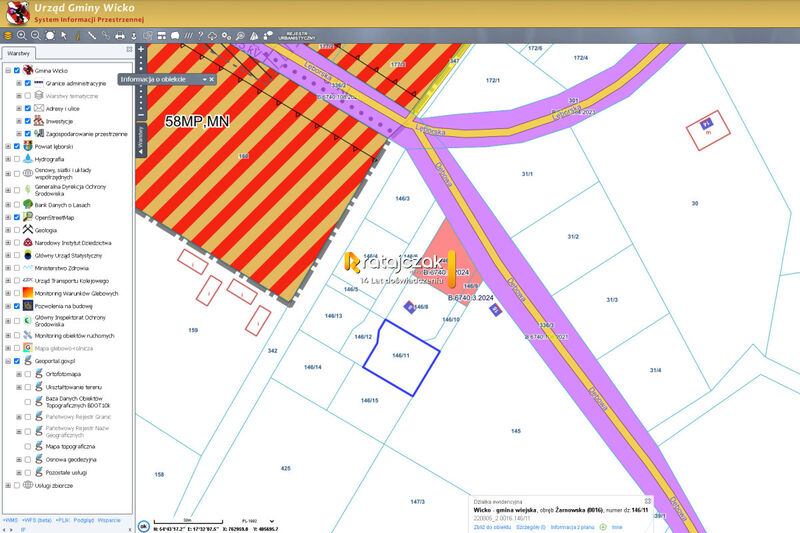
Task: Click the map zoom plus button
Action: [x=141, y=49]
